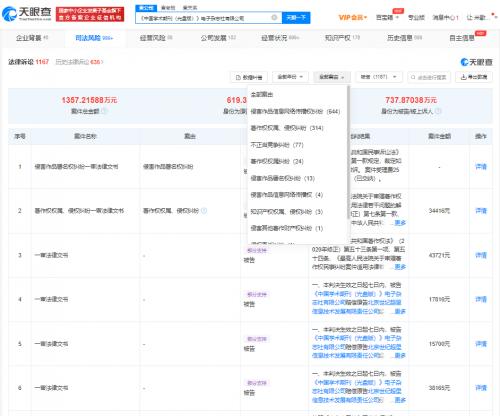This screenshot has width=500, height=416.
Task: Open 消息中心 in the header
Action: tap(445, 17)
